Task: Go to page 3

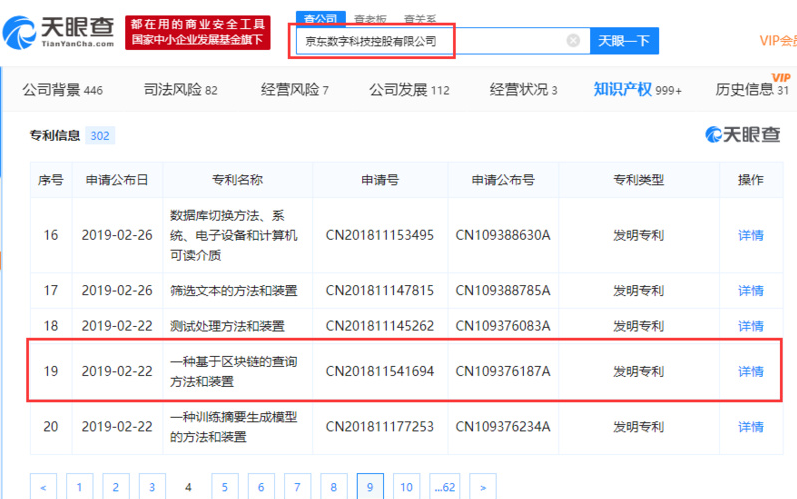Action: [x=152, y=487]
